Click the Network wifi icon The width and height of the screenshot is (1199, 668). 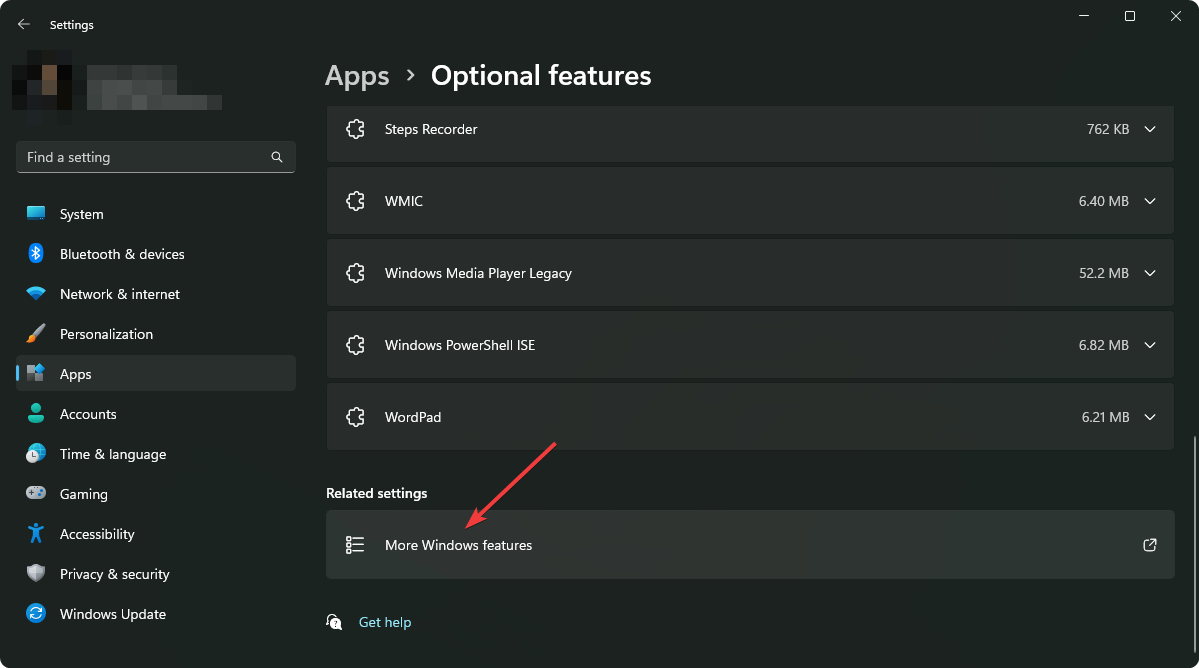coord(36,293)
